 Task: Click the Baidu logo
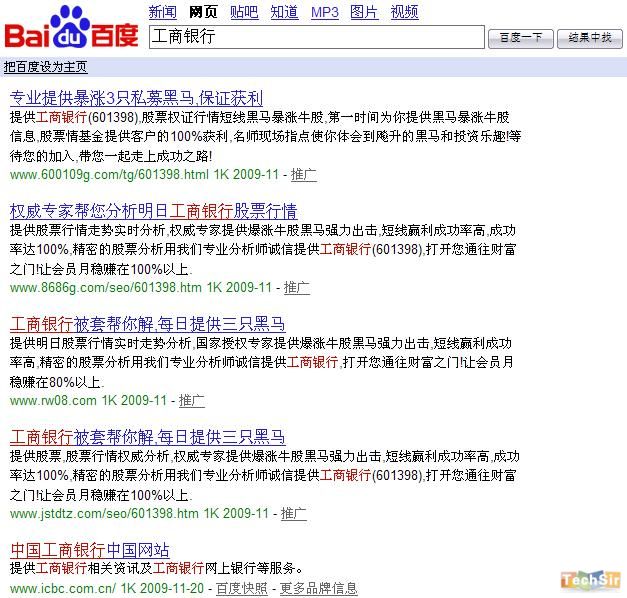pos(71,28)
